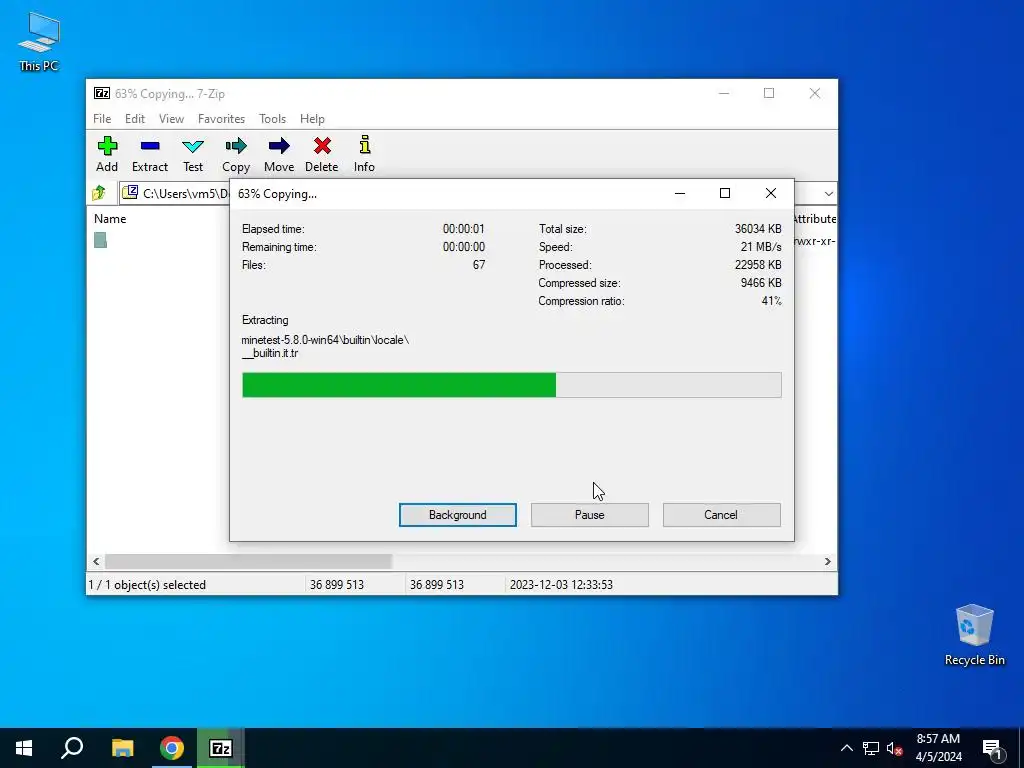The width and height of the screenshot is (1024, 768).
Task: Click the "22958 KB" processed value
Action: [x=758, y=265]
